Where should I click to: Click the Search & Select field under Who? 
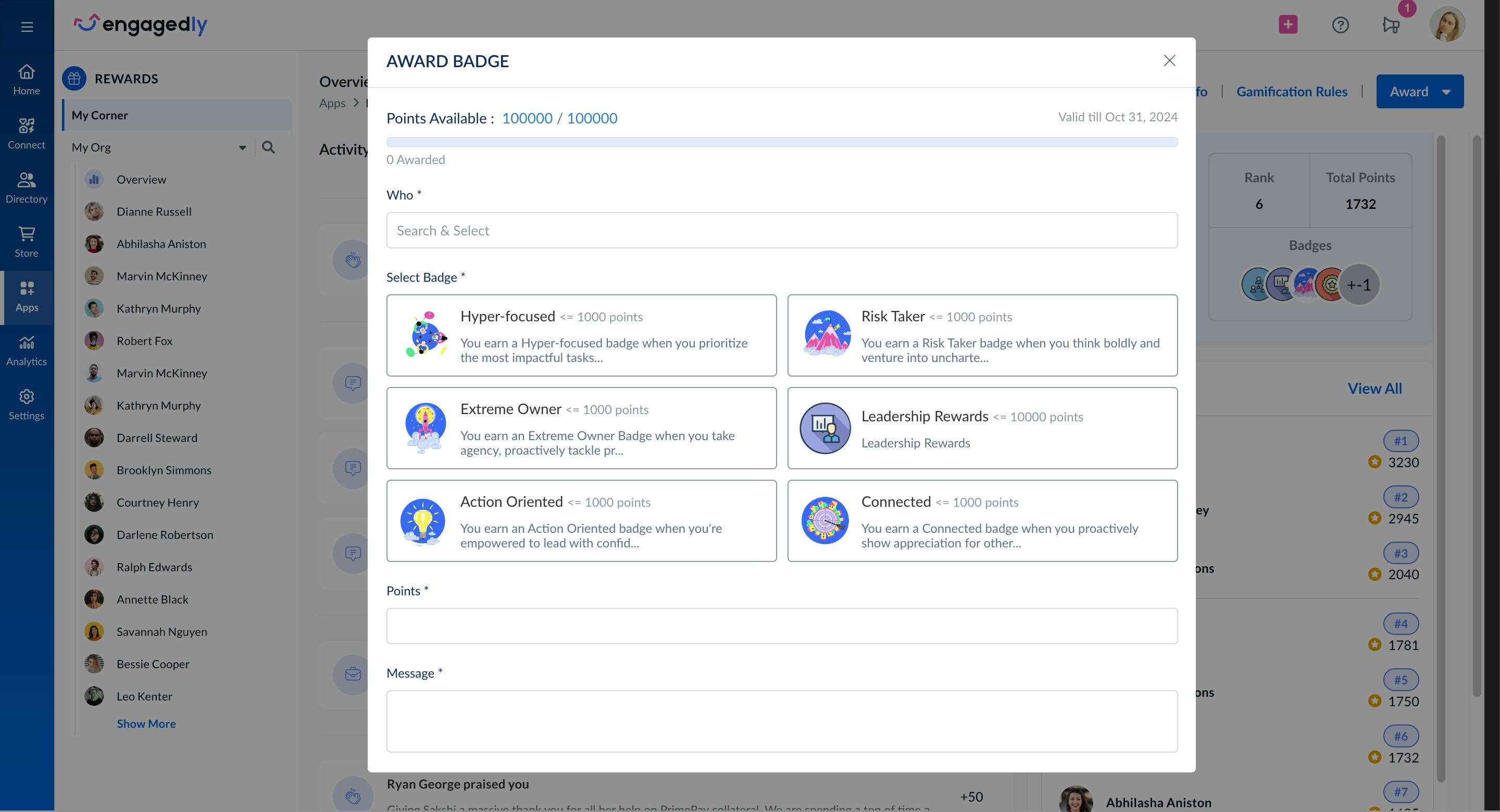click(x=782, y=230)
